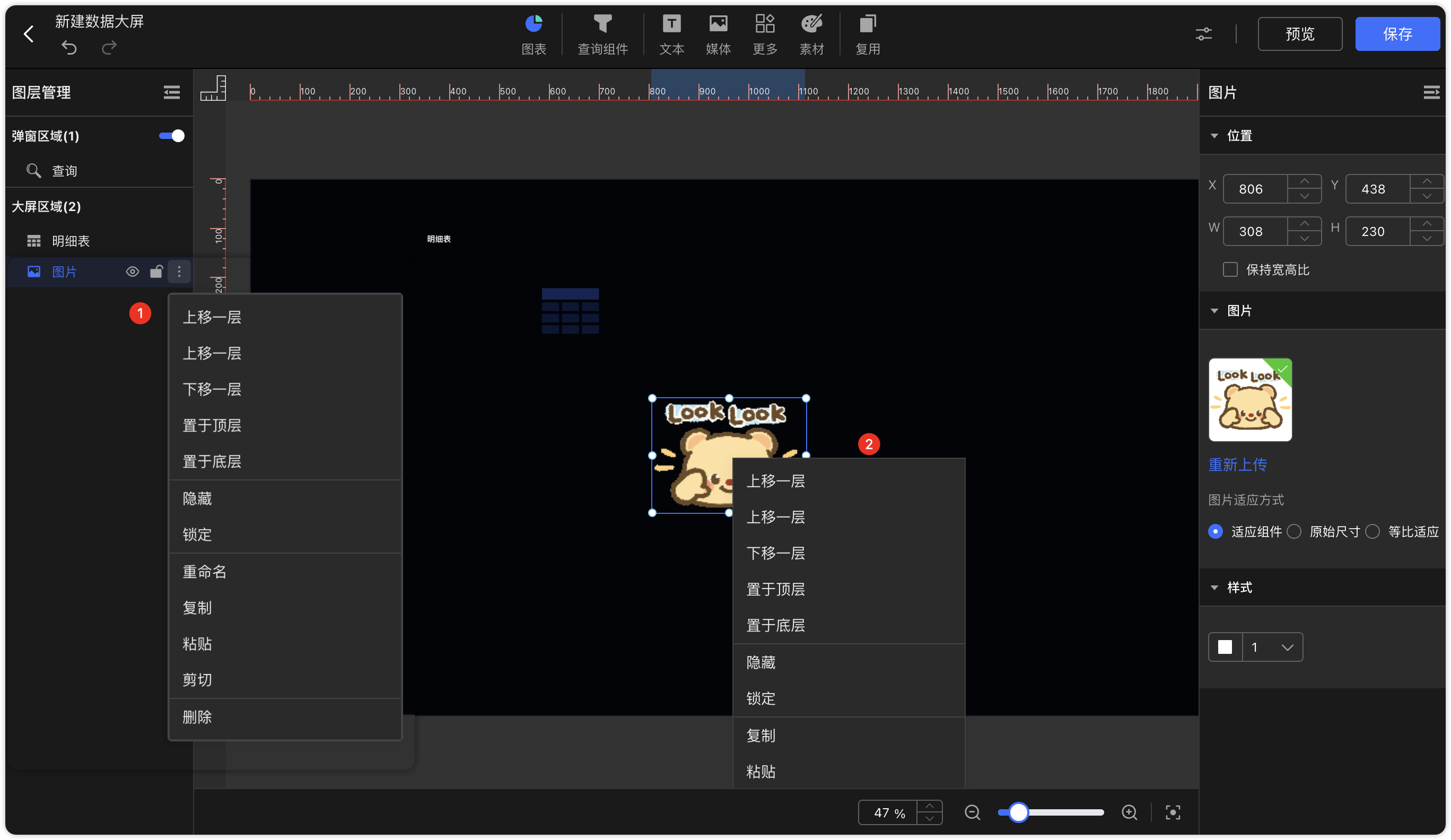Select the 查询 layer in 弹窗区域

99,170
